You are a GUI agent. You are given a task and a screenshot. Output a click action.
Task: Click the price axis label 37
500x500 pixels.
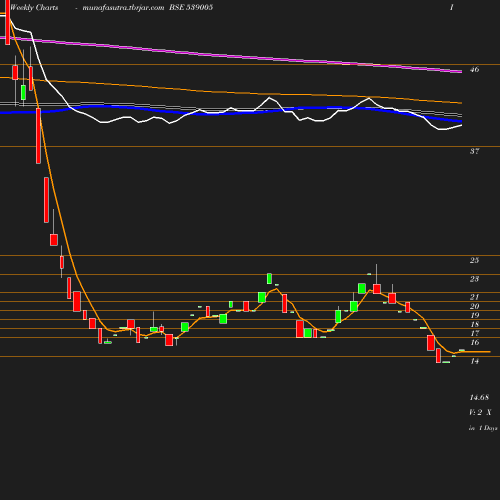(474, 151)
